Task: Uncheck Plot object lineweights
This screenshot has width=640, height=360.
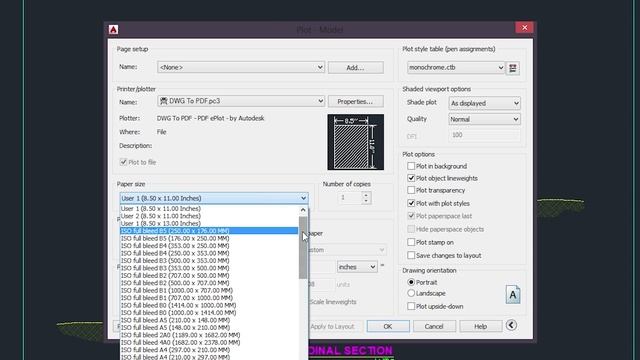Action: 411,178
